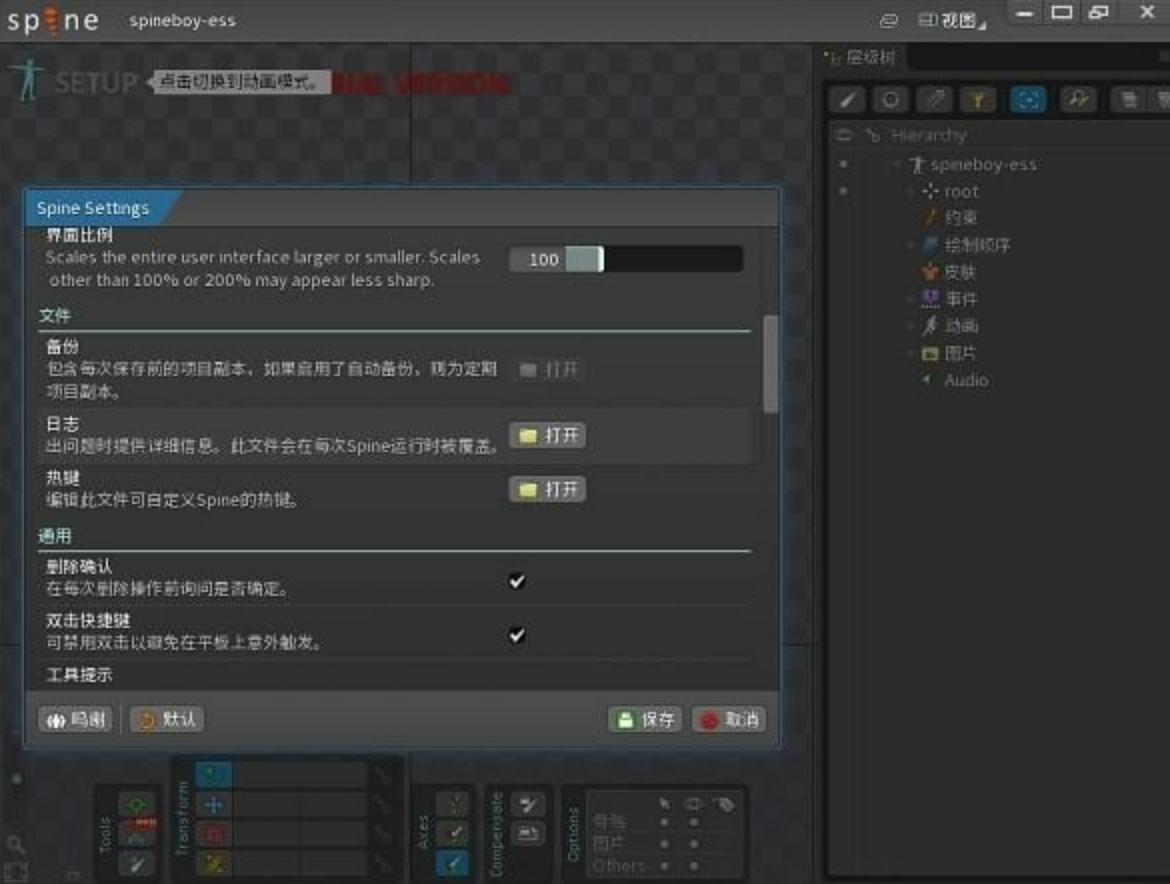Select the 事件 events node

point(951,299)
